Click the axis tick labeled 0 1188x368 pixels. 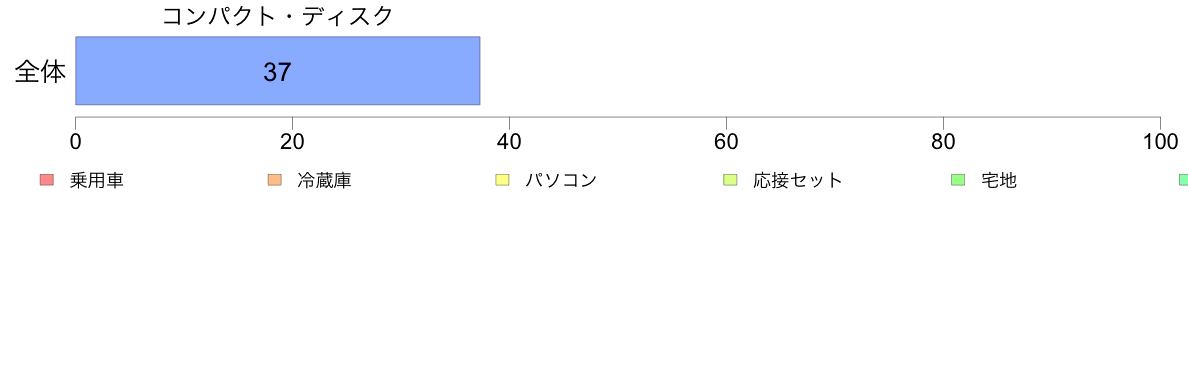(76, 141)
